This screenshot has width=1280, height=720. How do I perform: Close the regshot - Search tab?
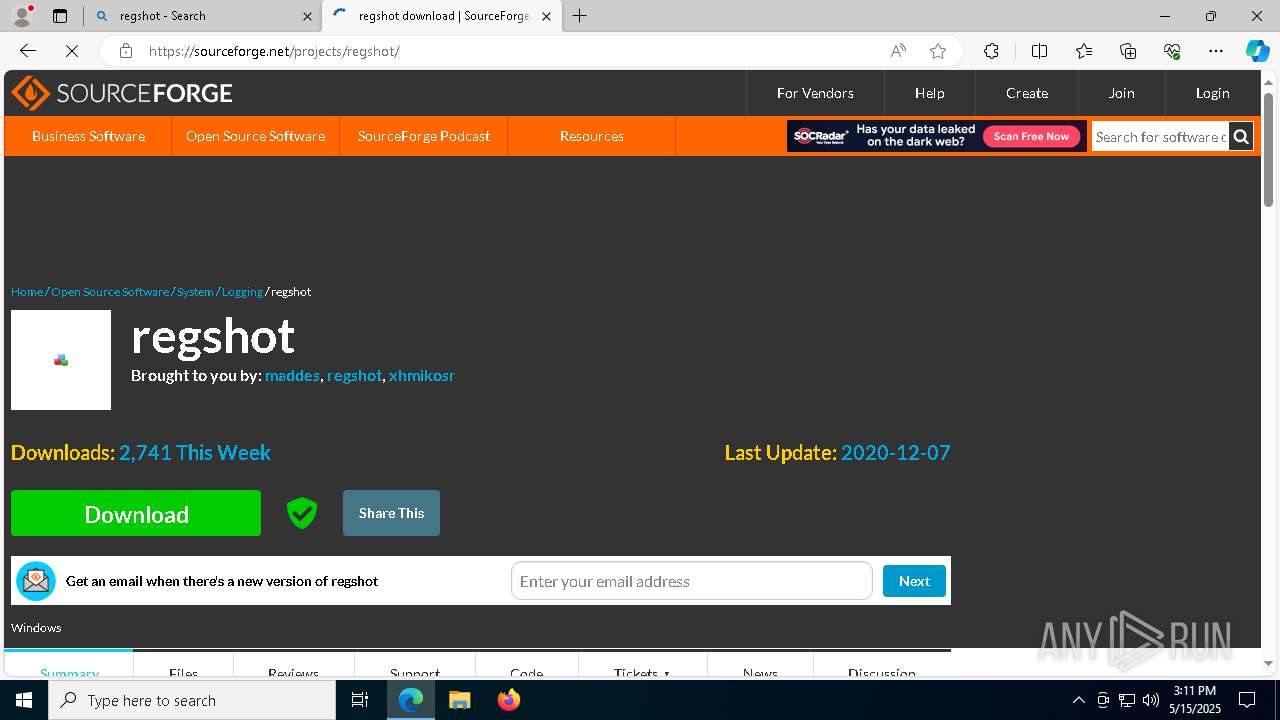[307, 16]
